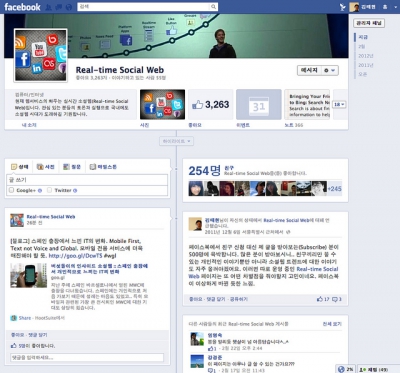
Task: Open friend requests icon in top bar
Action: pyautogui.click(x=49, y=7)
